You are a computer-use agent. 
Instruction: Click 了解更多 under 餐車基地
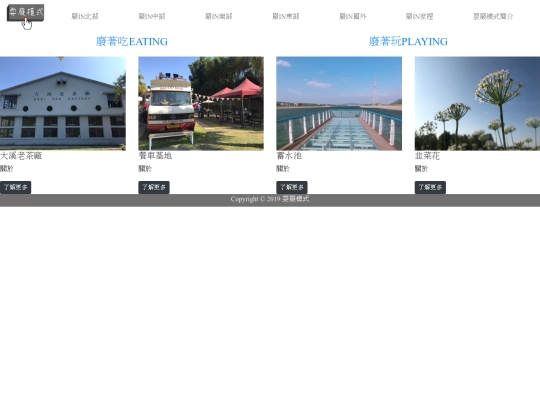(154, 187)
